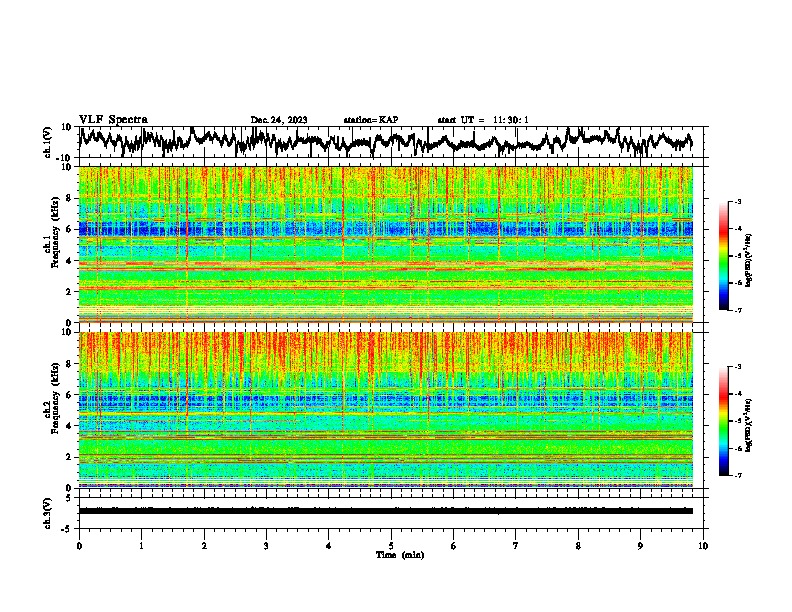Click the ch.3 black voltage band
Screen dimensions: 792x612
pyautogui.click(x=386, y=511)
